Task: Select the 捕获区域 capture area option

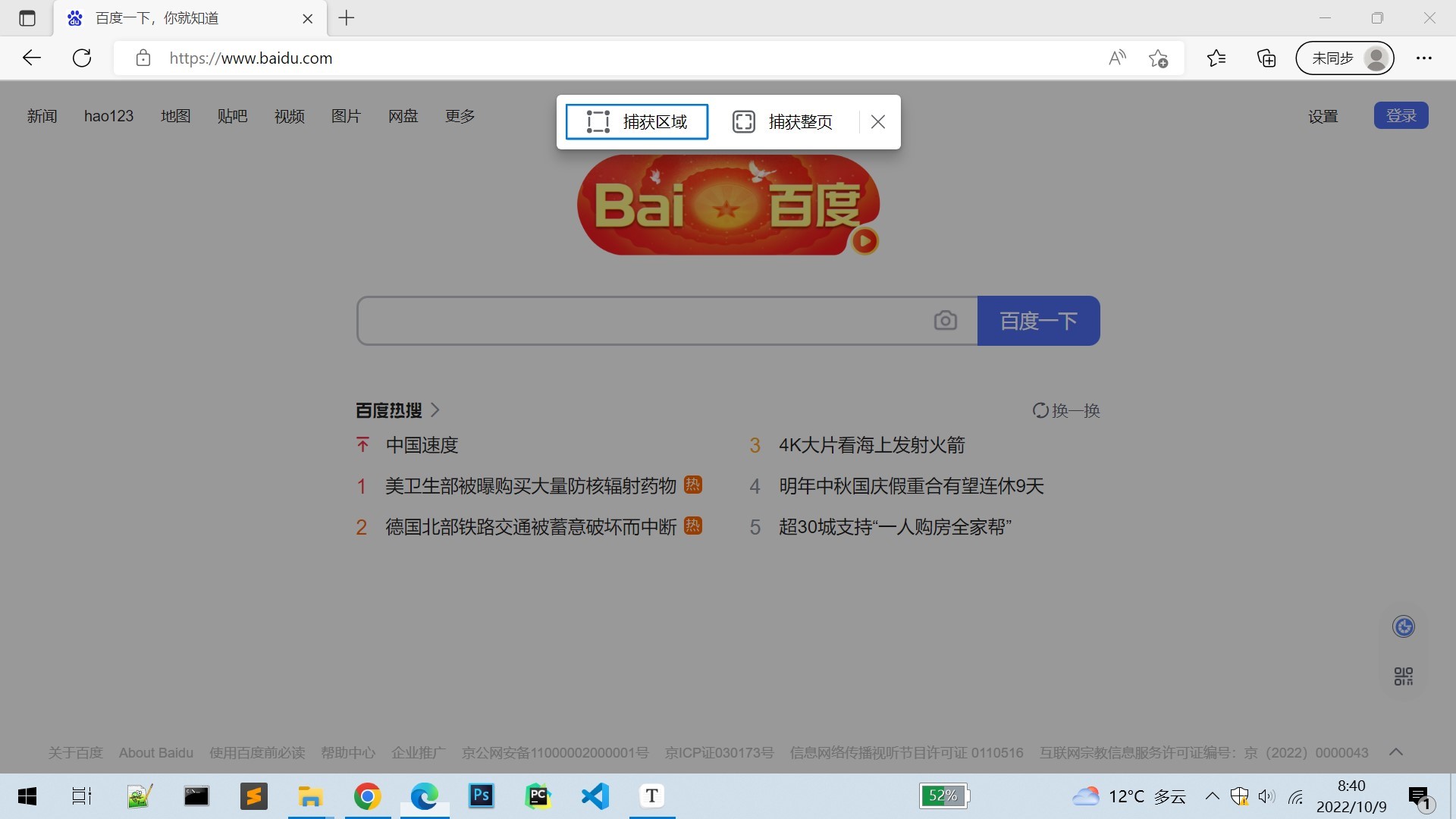Action: click(x=637, y=122)
